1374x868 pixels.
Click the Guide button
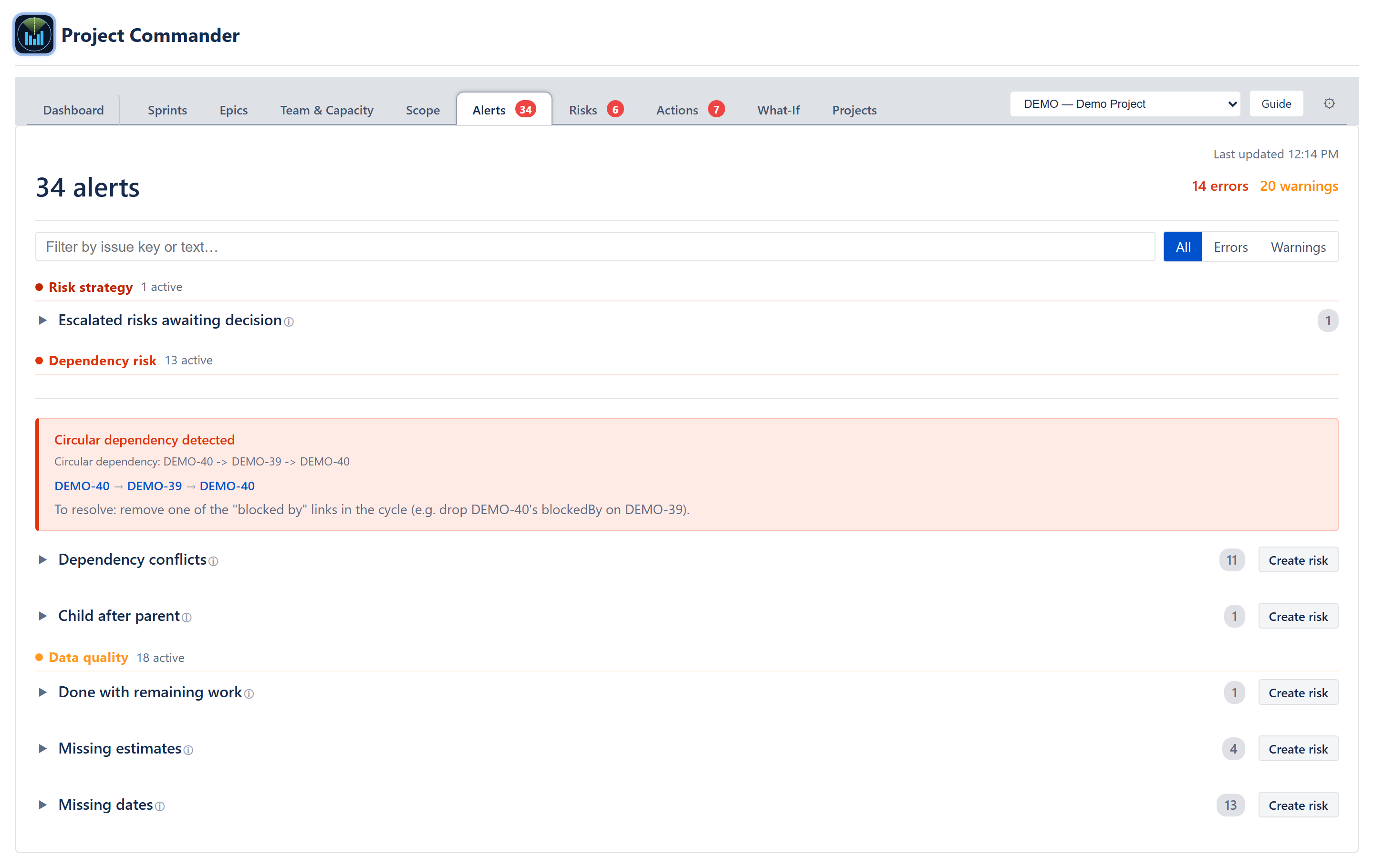pos(1276,104)
